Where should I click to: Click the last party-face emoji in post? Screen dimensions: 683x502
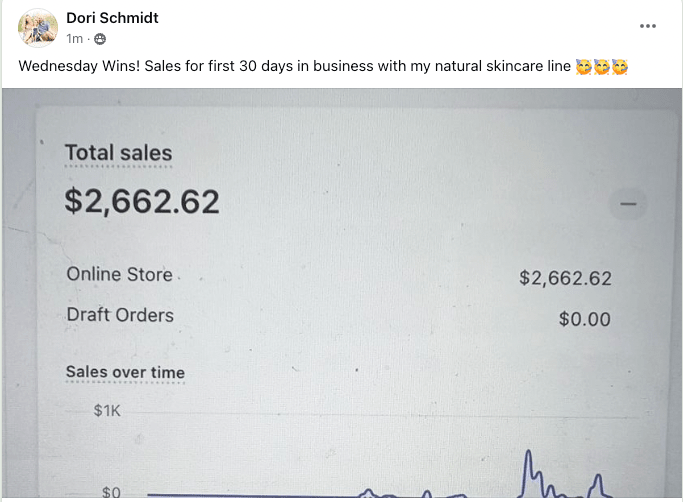[x=620, y=67]
